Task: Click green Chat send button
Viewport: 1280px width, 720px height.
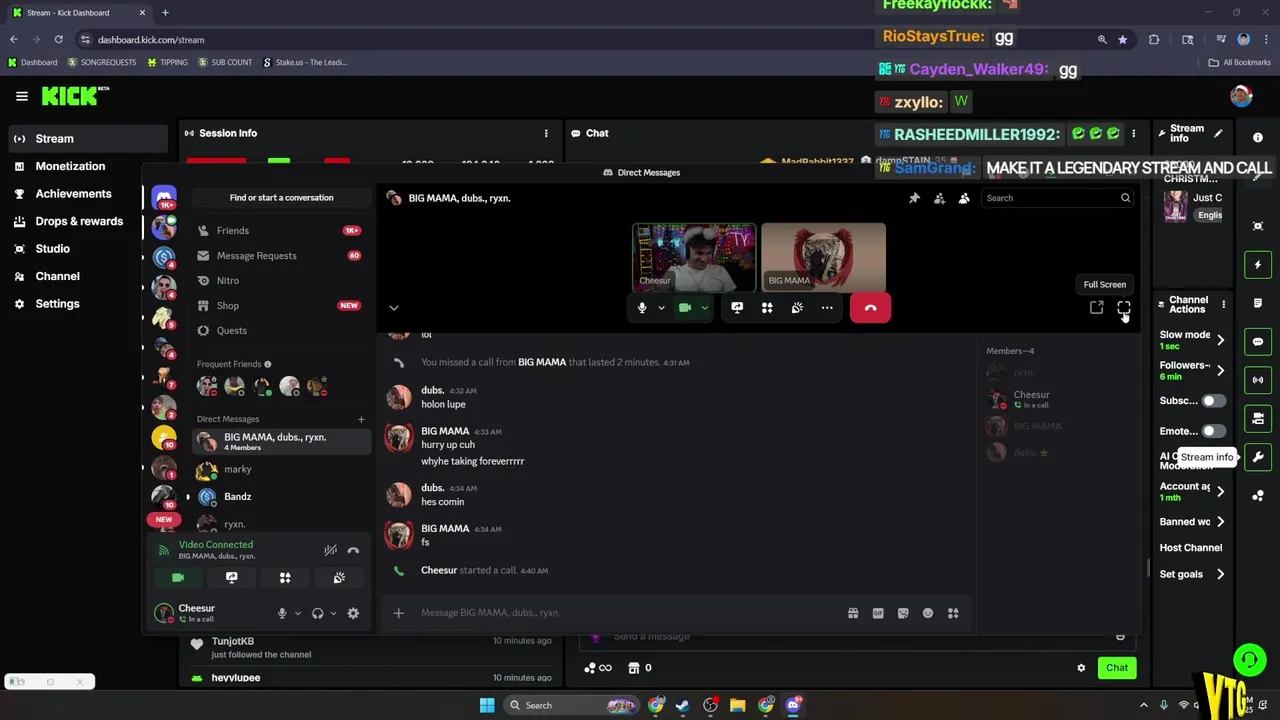Action: coord(1117,668)
